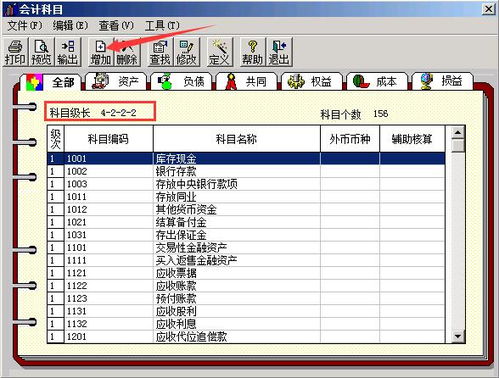Select the row 存出保证金
Viewport: 499px width, 378px height.
[x=246, y=235]
